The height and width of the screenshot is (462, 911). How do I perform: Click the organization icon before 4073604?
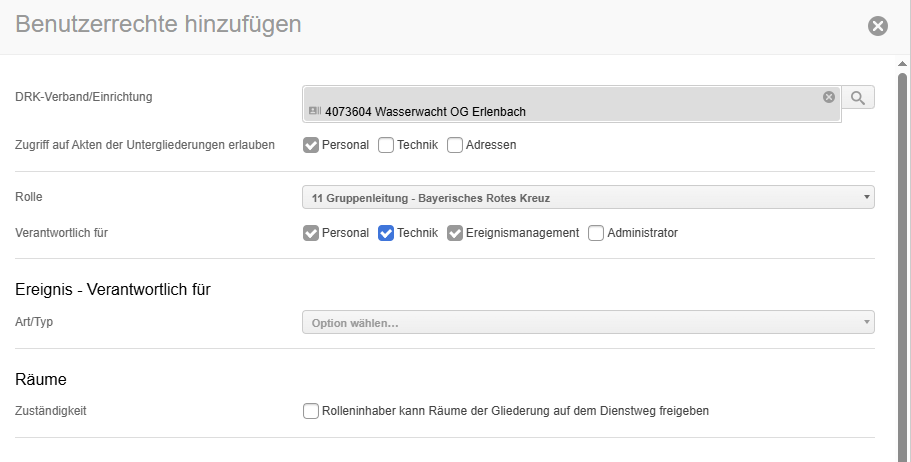pos(315,112)
